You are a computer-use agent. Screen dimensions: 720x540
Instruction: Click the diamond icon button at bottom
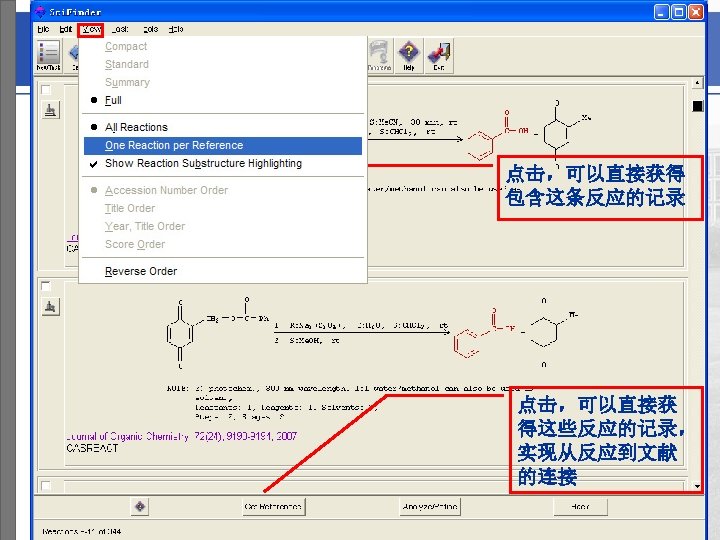point(140,506)
